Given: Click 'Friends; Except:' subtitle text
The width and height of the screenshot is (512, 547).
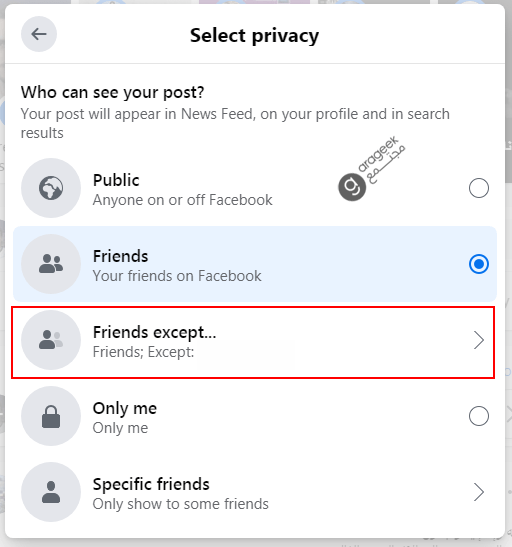Looking at the screenshot, I should coord(143,352).
